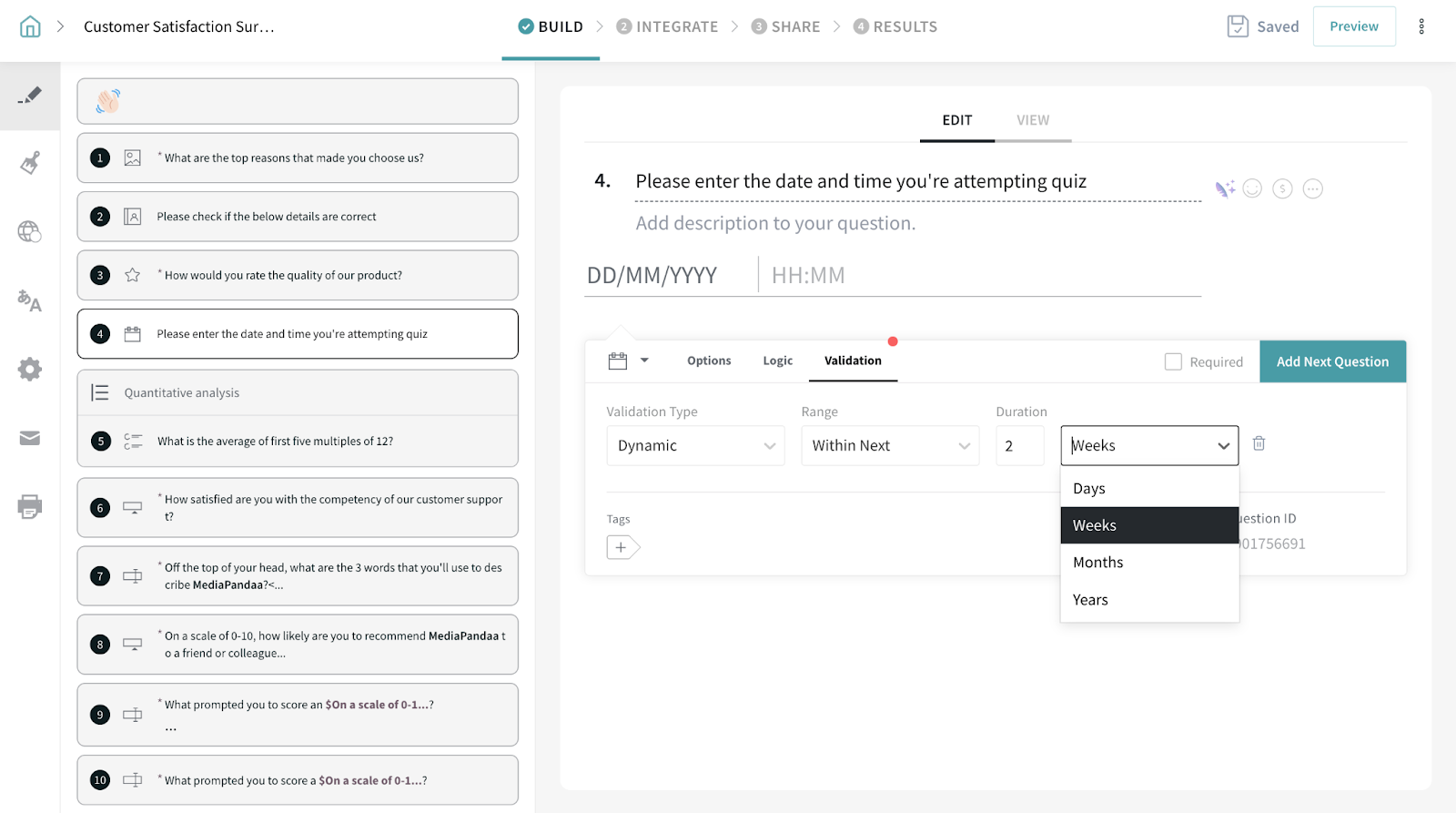This screenshot has width=1456, height=813.
Task: Click the email envelope icon in the sidebar
Action: coord(30,439)
